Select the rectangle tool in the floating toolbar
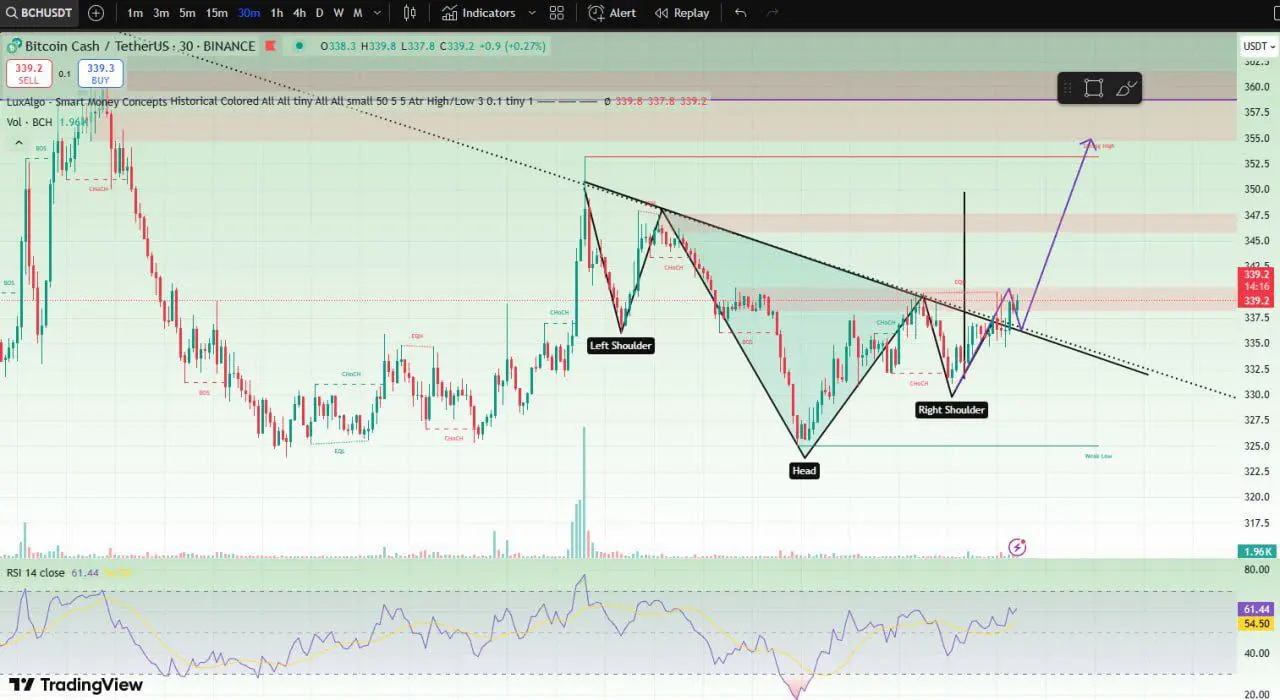1280x700 pixels. 1093,88
